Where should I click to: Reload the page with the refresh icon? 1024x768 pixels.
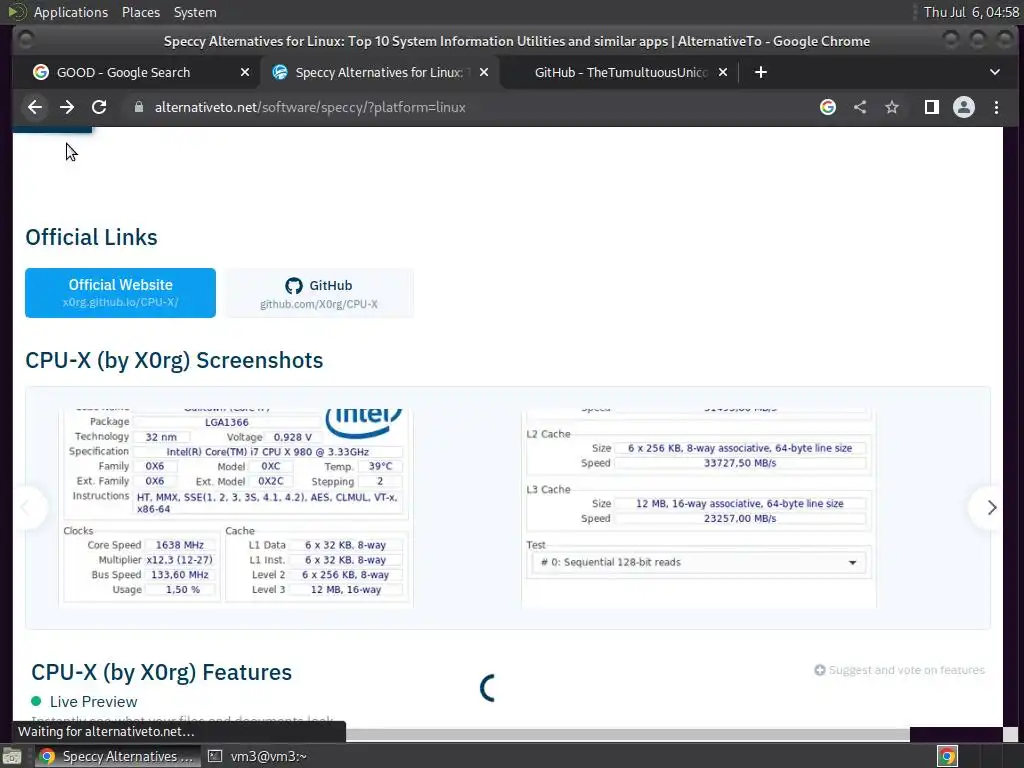click(99, 107)
